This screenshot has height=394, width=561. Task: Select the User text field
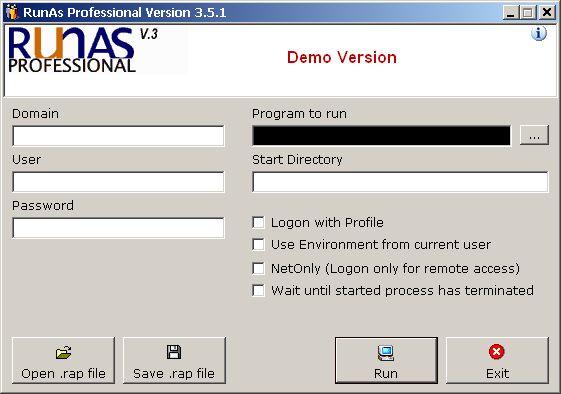(118, 182)
